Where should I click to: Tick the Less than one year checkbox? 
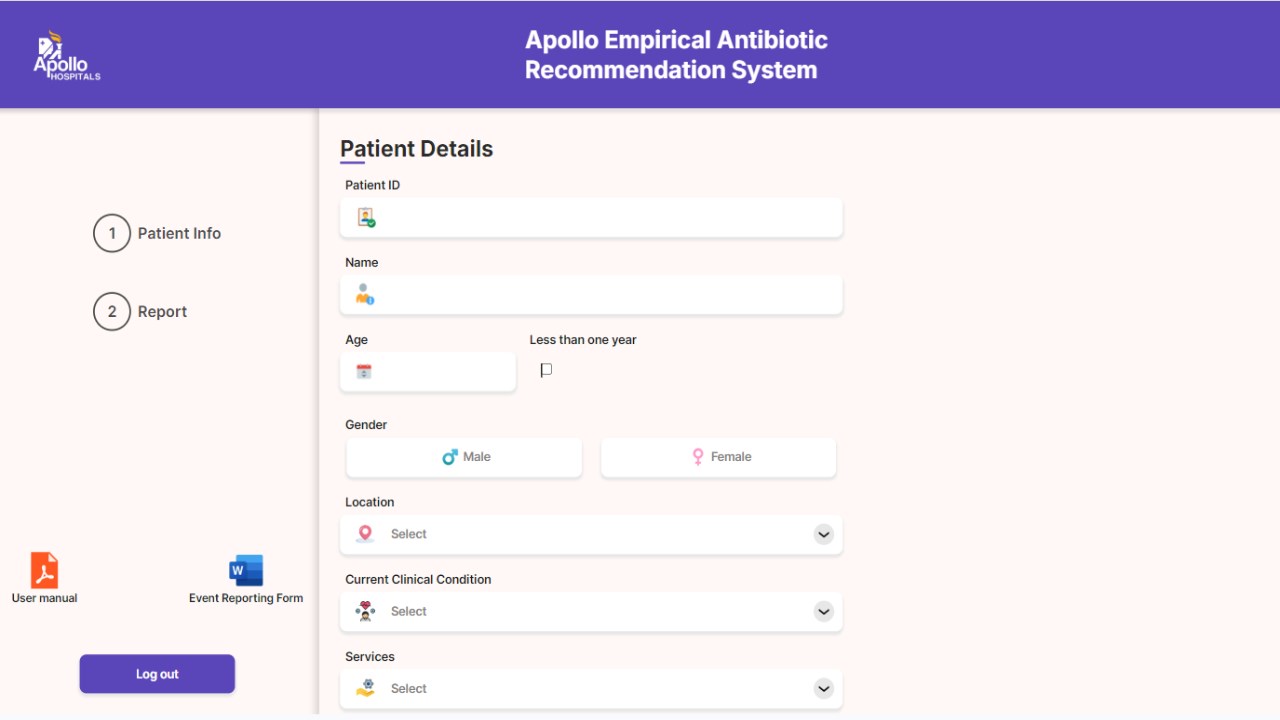point(546,370)
